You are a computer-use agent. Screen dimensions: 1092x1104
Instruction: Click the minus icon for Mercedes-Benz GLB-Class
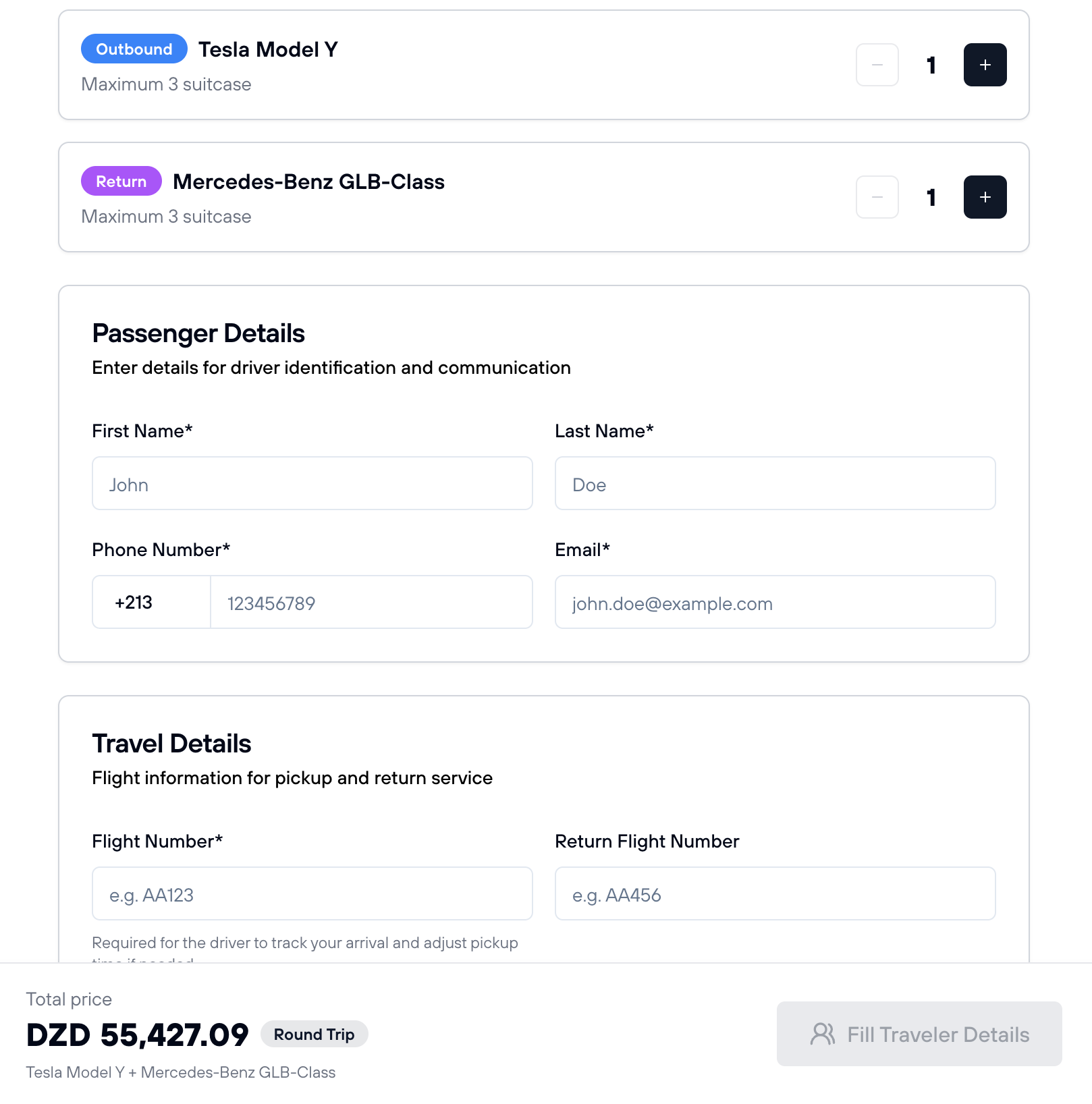click(x=877, y=197)
